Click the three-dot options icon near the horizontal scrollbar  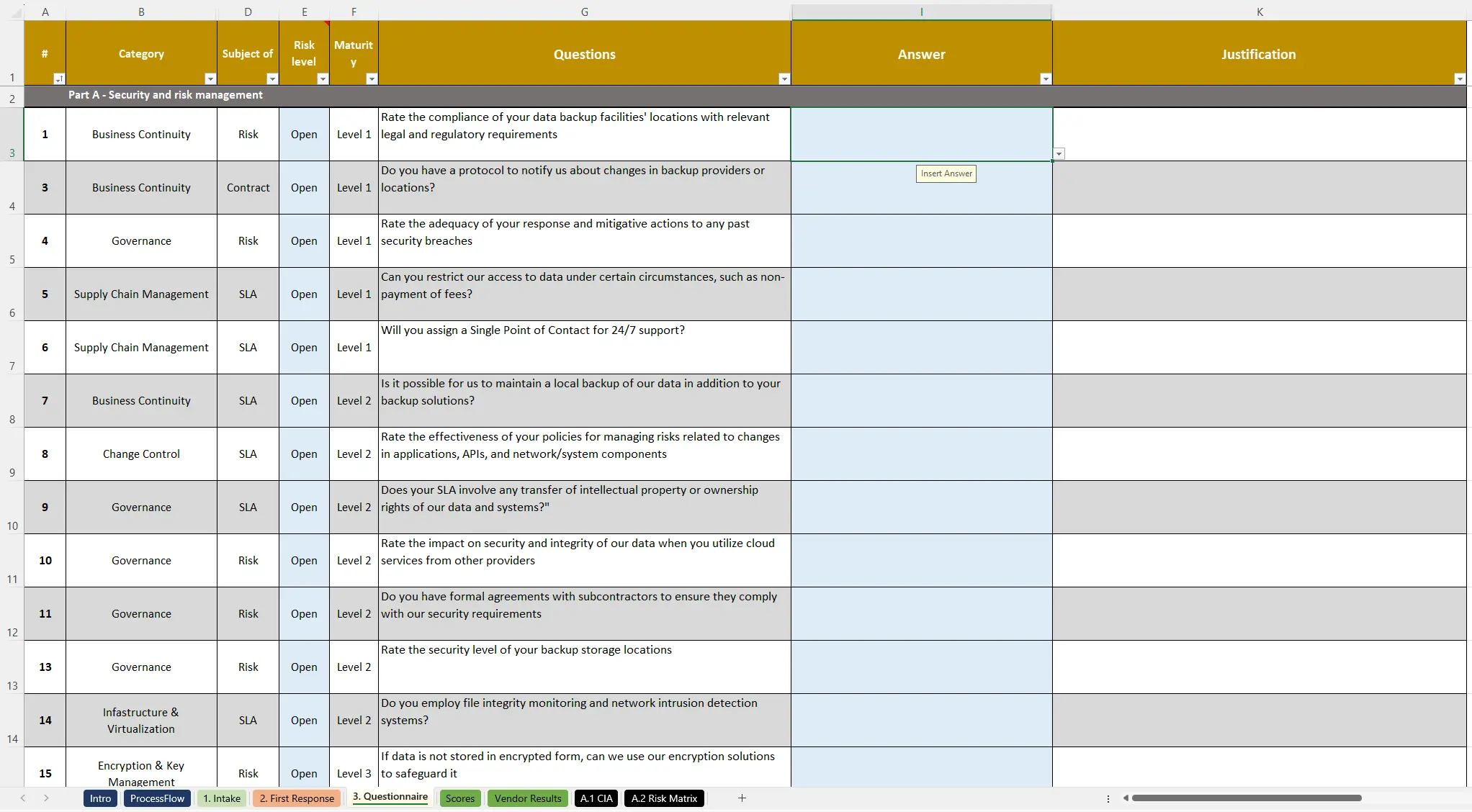(x=1108, y=798)
